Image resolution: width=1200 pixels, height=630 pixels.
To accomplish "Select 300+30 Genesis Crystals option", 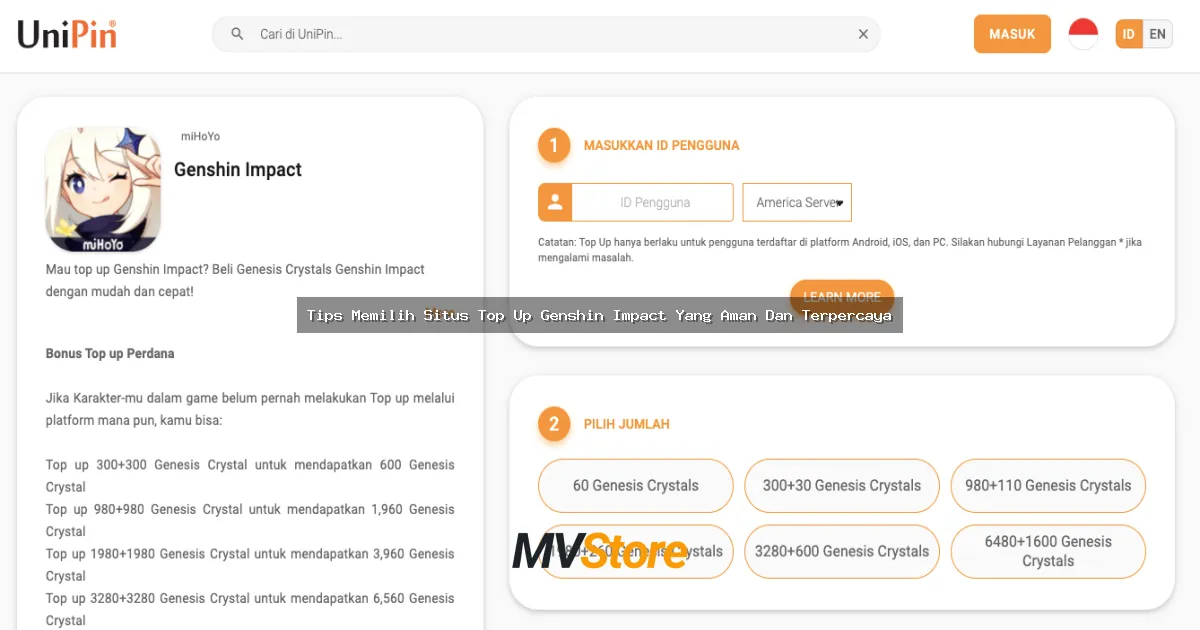I will click(842, 486).
